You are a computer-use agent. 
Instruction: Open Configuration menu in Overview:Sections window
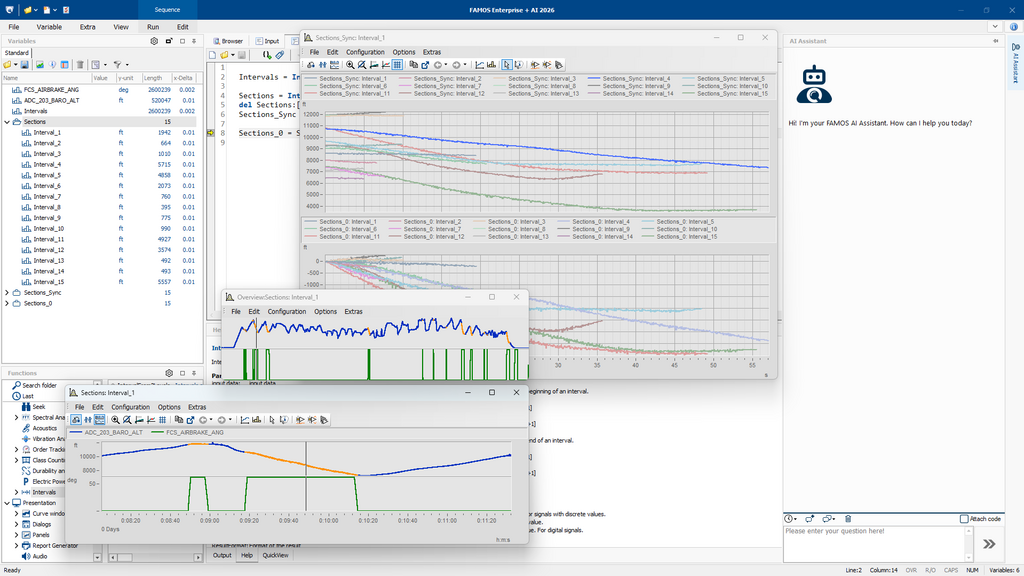click(x=286, y=312)
